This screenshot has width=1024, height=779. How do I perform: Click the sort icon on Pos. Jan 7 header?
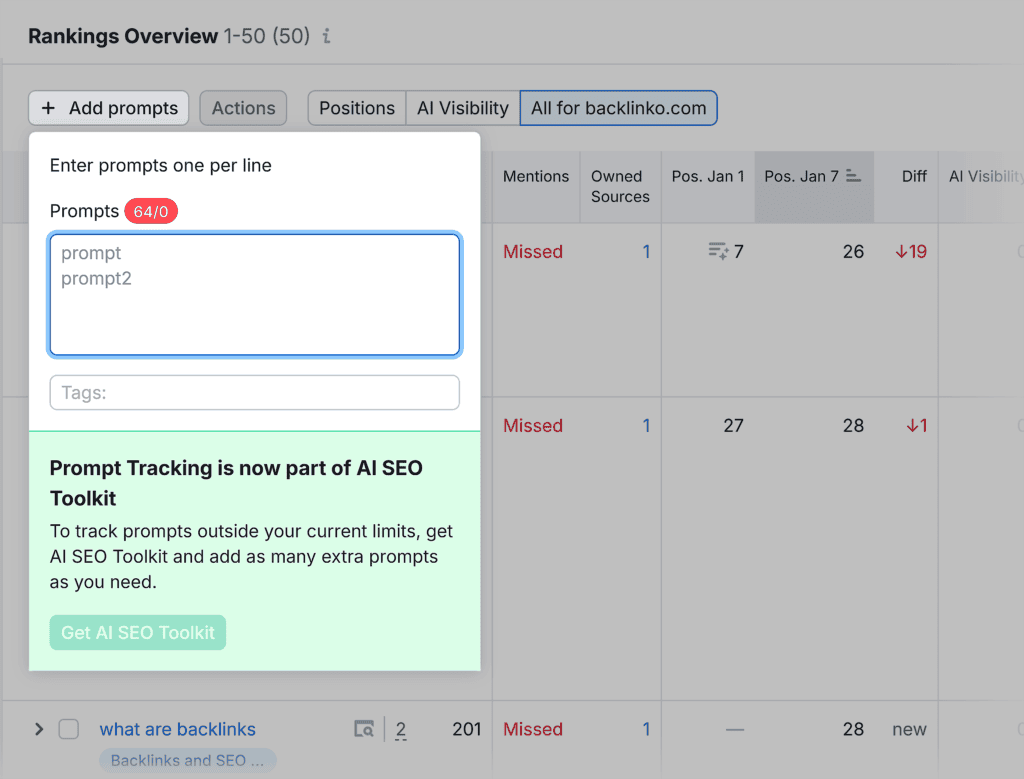pyautogui.click(x=855, y=176)
